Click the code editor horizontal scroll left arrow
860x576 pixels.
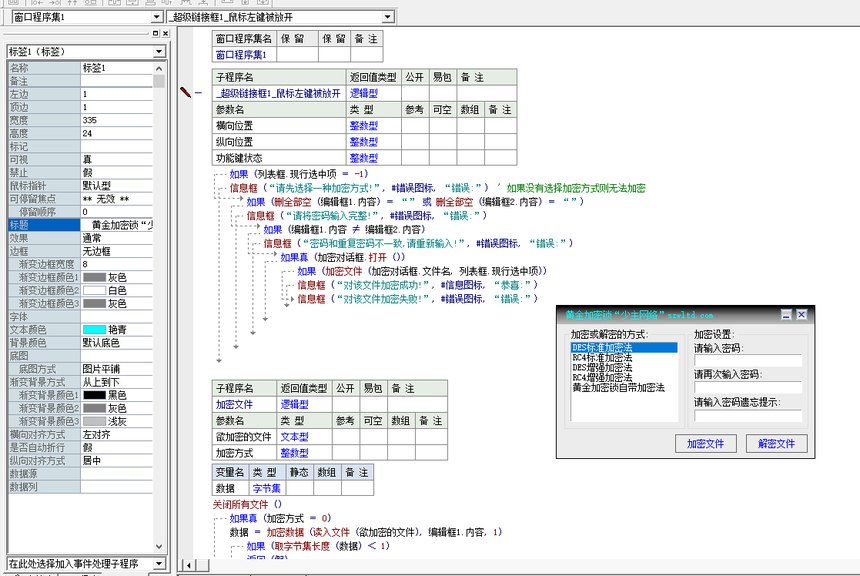click(189, 565)
